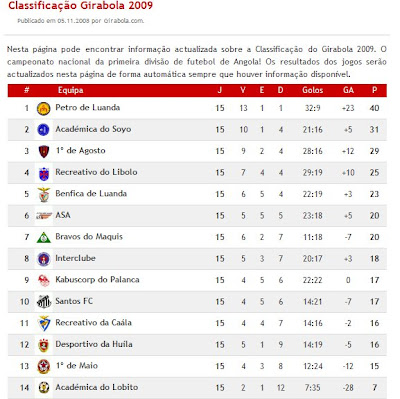
Task: Click the P points column header
Action: [x=374, y=90]
